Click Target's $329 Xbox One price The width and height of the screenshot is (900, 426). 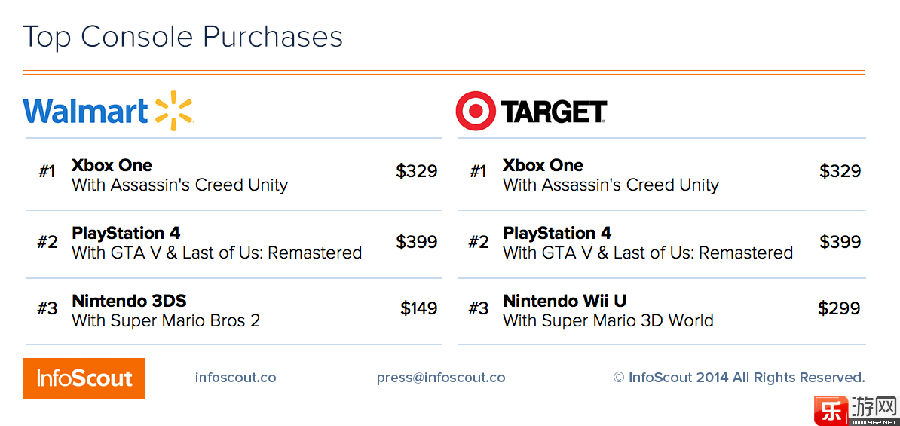coord(840,171)
